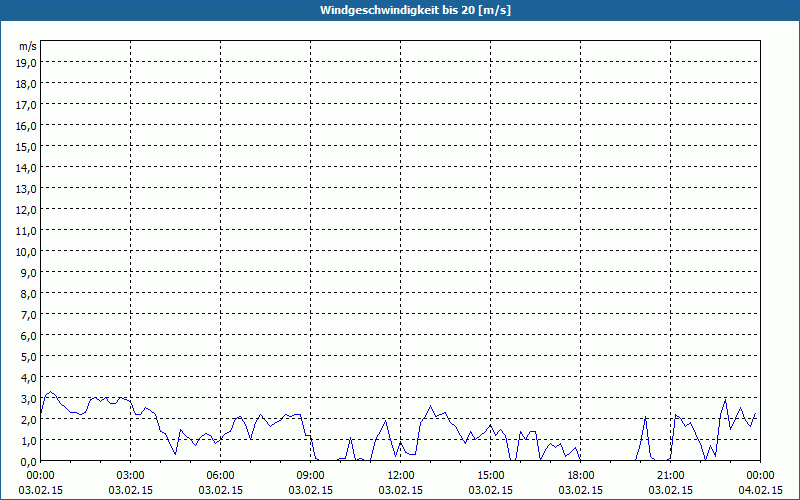Select the 14,0 y-axis label
800x500 pixels.
click(x=27, y=168)
